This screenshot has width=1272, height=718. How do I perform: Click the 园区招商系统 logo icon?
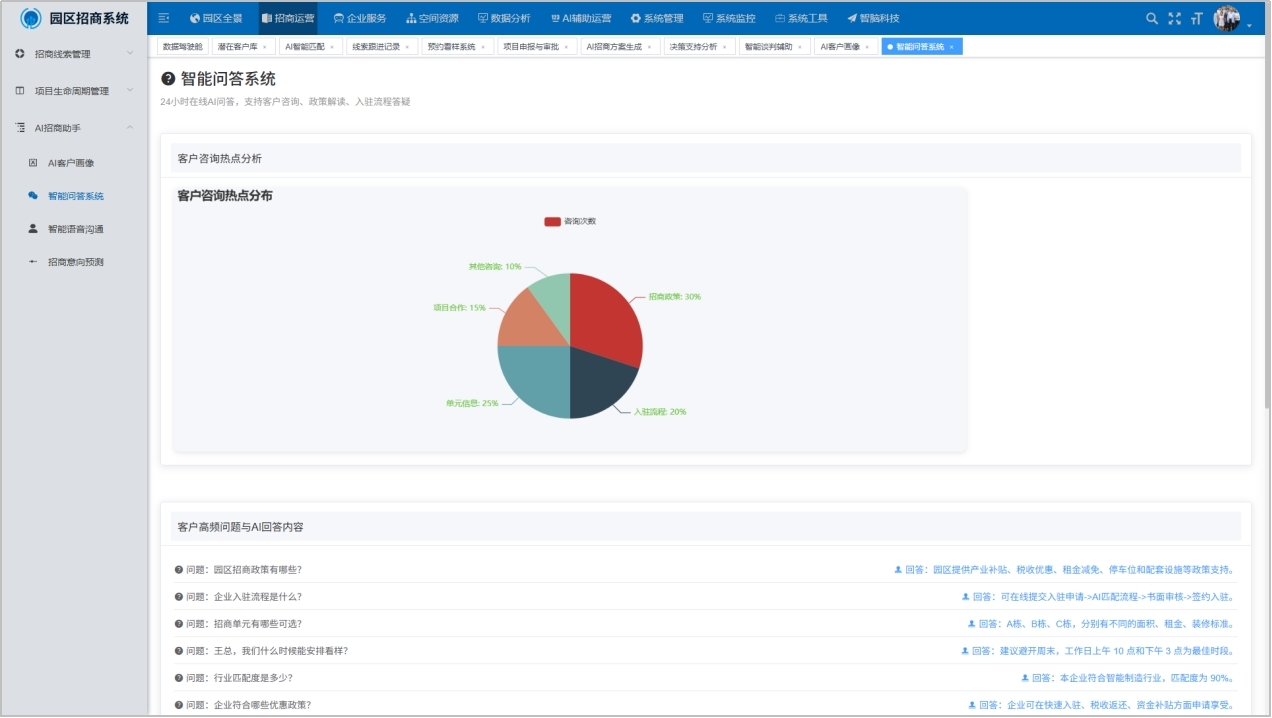pyautogui.click(x=31, y=18)
